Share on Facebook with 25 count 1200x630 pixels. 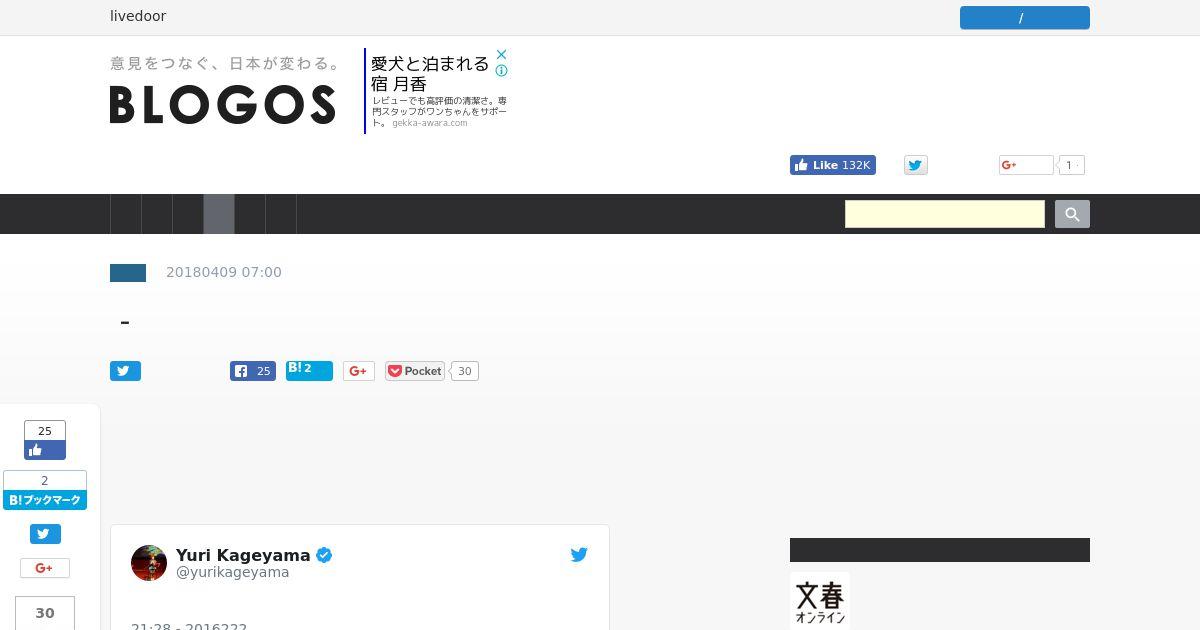[253, 371]
